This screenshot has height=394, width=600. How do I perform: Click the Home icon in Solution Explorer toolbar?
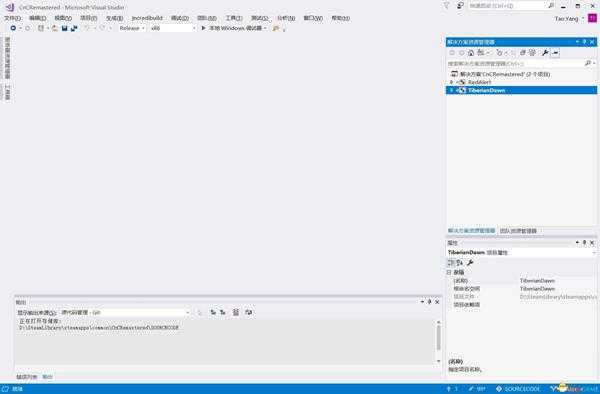tap(471, 53)
